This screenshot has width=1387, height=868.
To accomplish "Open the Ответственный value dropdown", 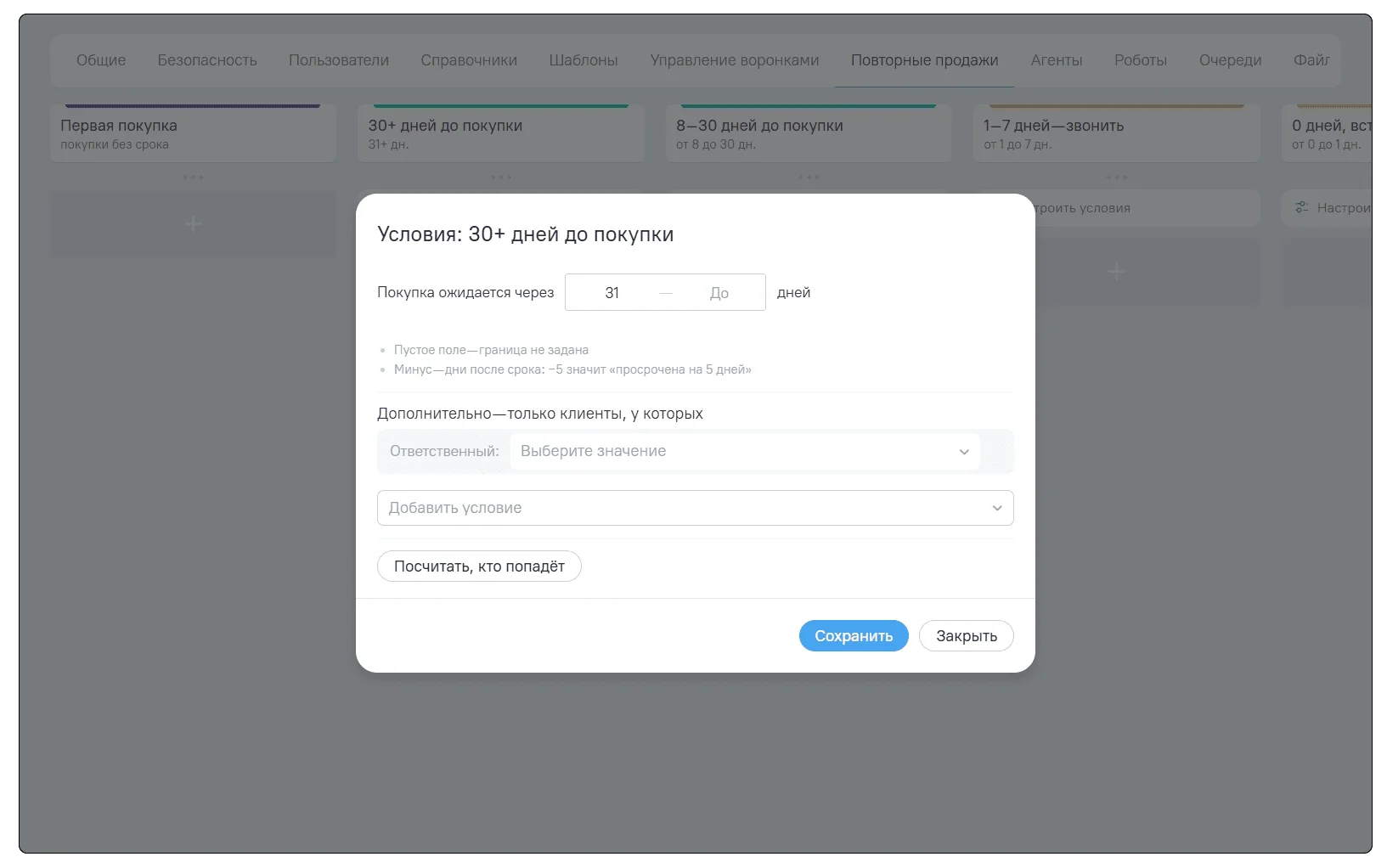I will tap(744, 451).
